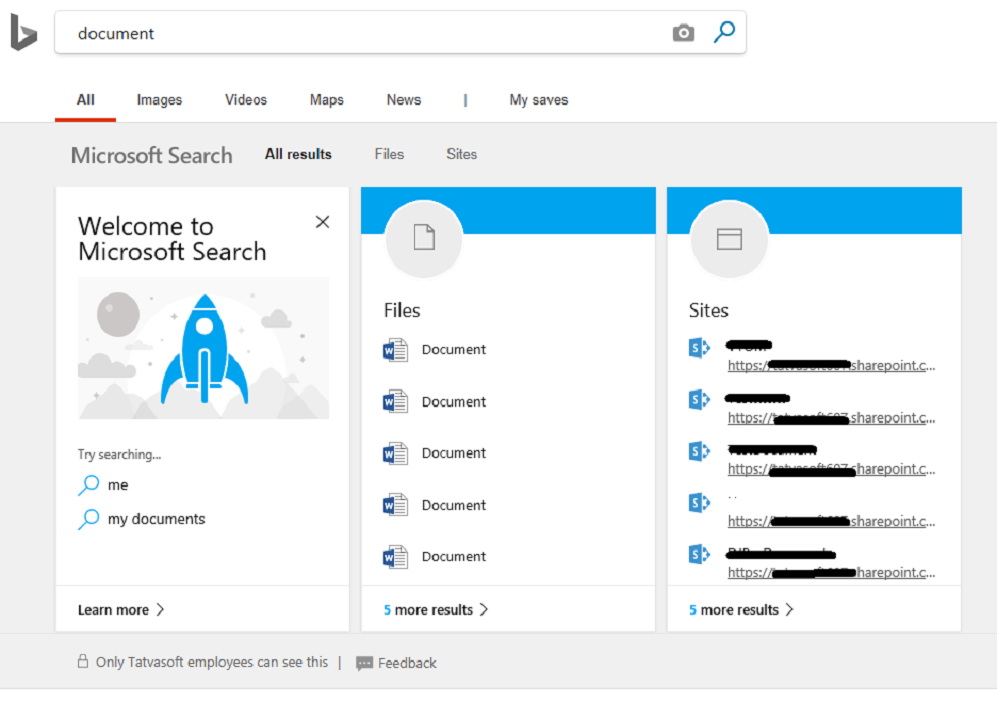Screen dimensions: 998x702
Task: Click the magnifier icon next to 'me'
Action: click(x=89, y=485)
